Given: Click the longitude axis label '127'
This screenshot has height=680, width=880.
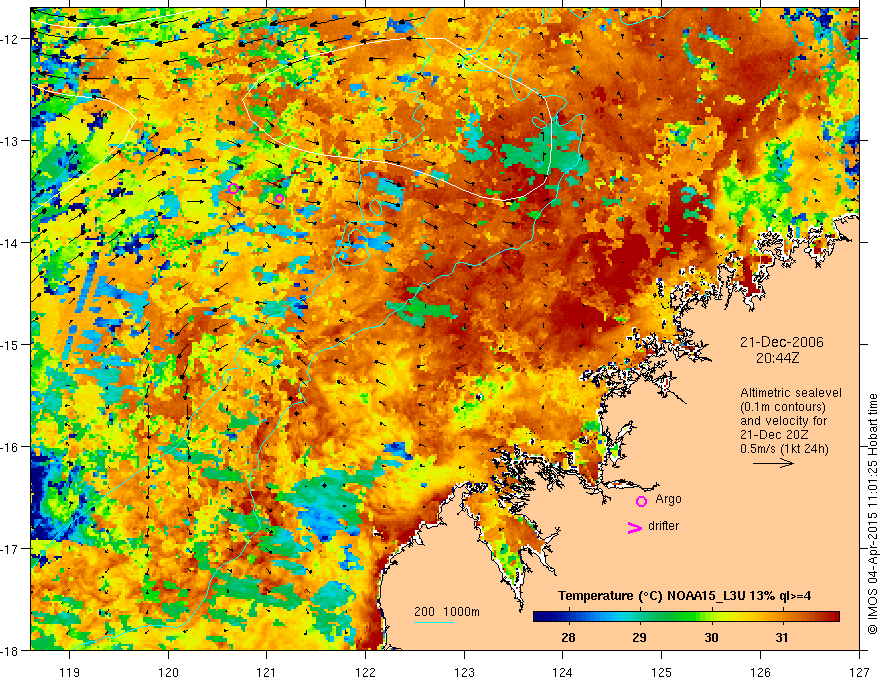Looking at the screenshot, I should [859, 672].
